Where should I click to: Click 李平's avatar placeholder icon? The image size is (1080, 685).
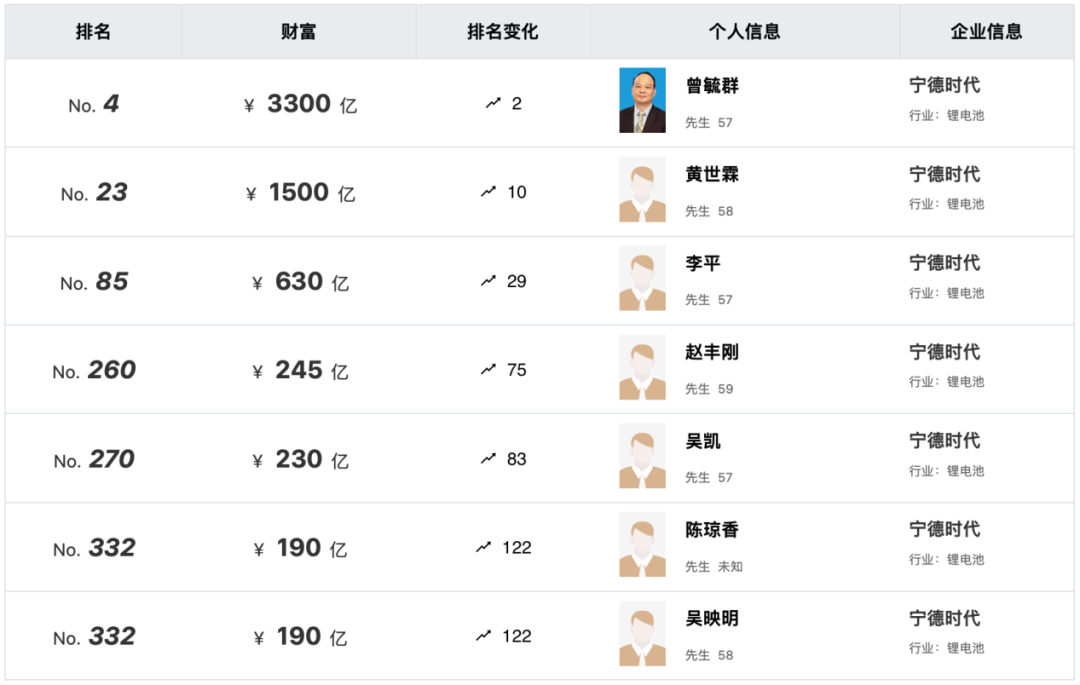click(642, 279)
